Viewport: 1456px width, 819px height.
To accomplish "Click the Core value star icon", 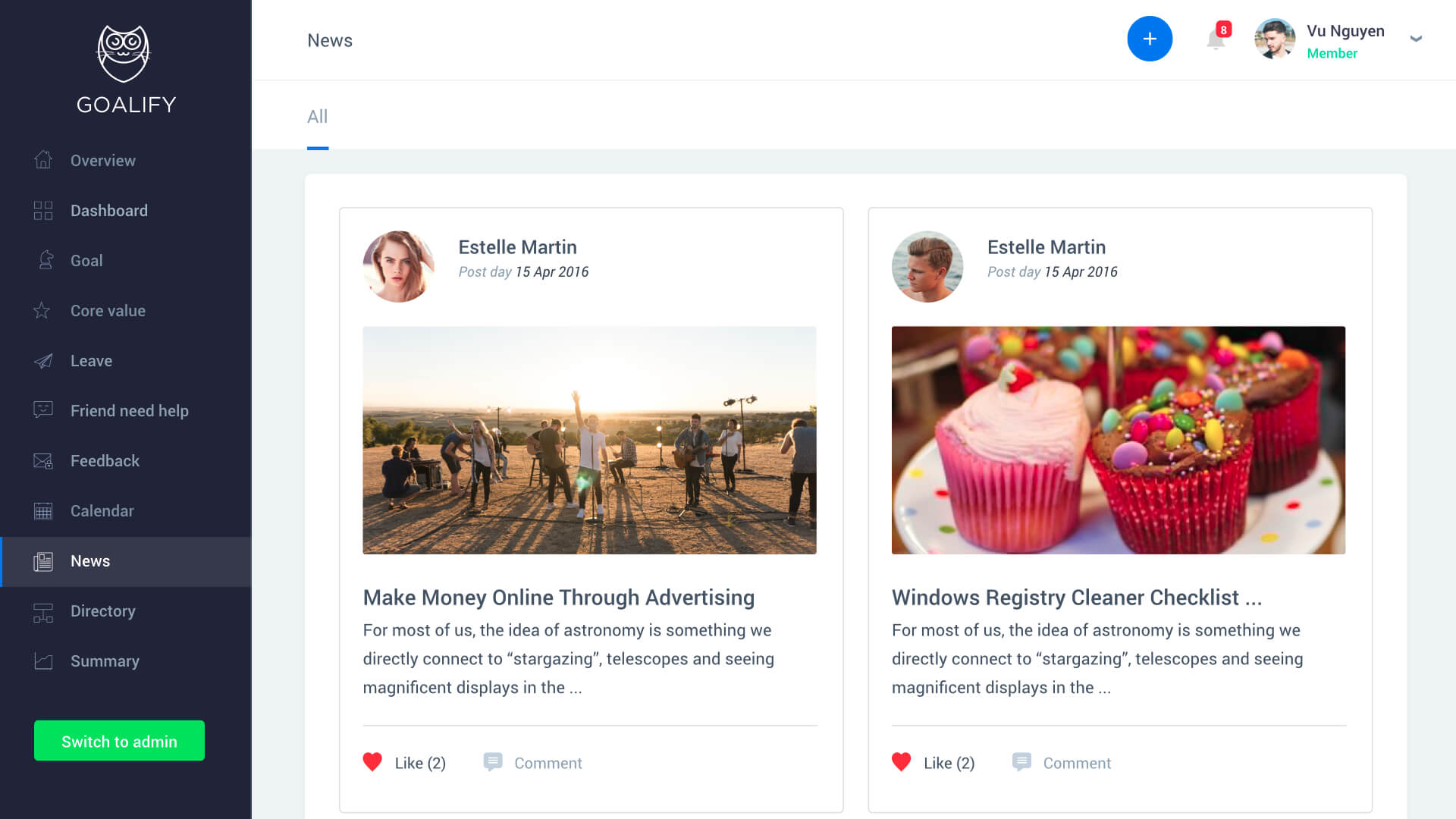I will tap(42, 311).
